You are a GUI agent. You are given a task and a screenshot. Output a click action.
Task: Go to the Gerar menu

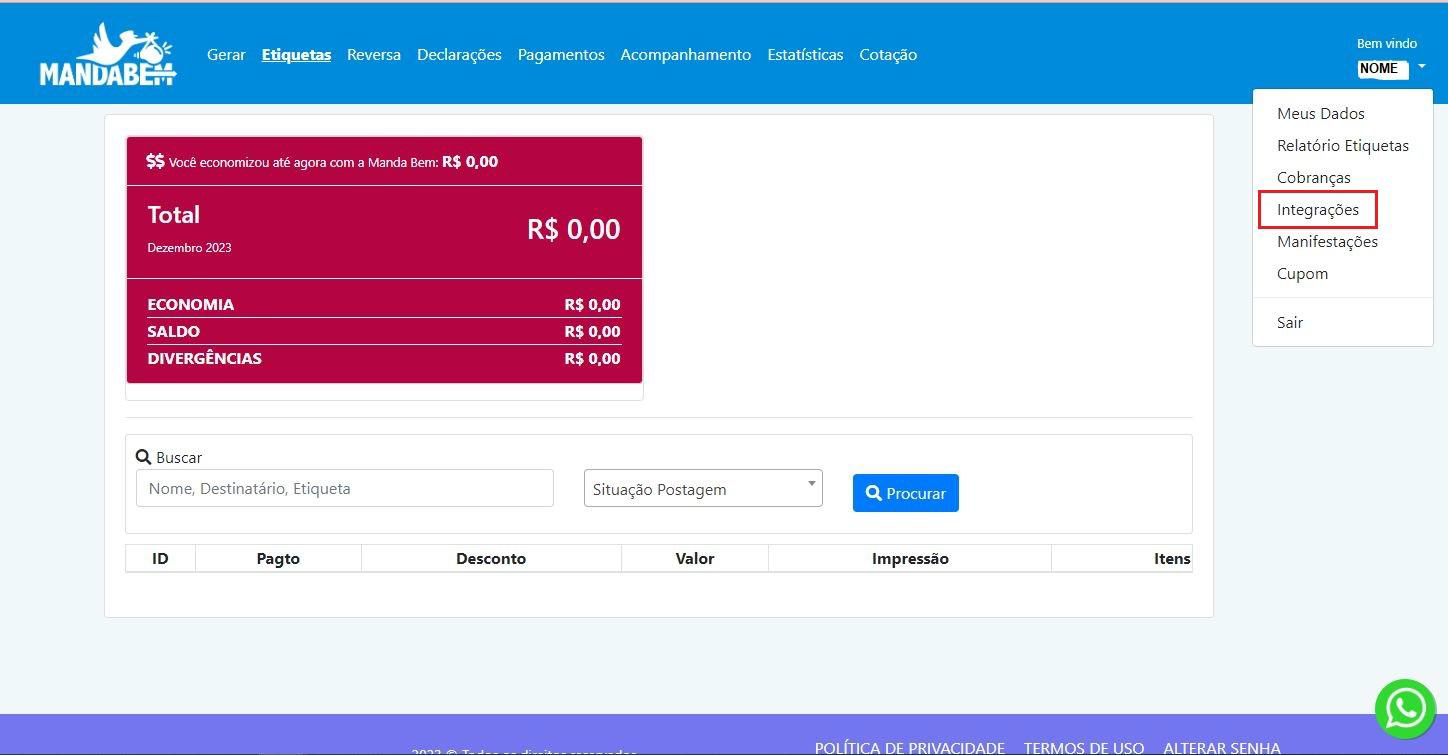tap(226, 55)
